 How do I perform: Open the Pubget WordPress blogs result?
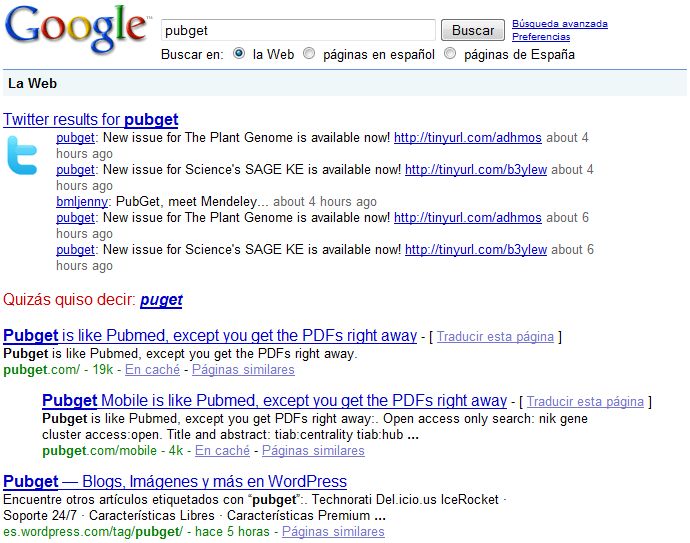175,482
